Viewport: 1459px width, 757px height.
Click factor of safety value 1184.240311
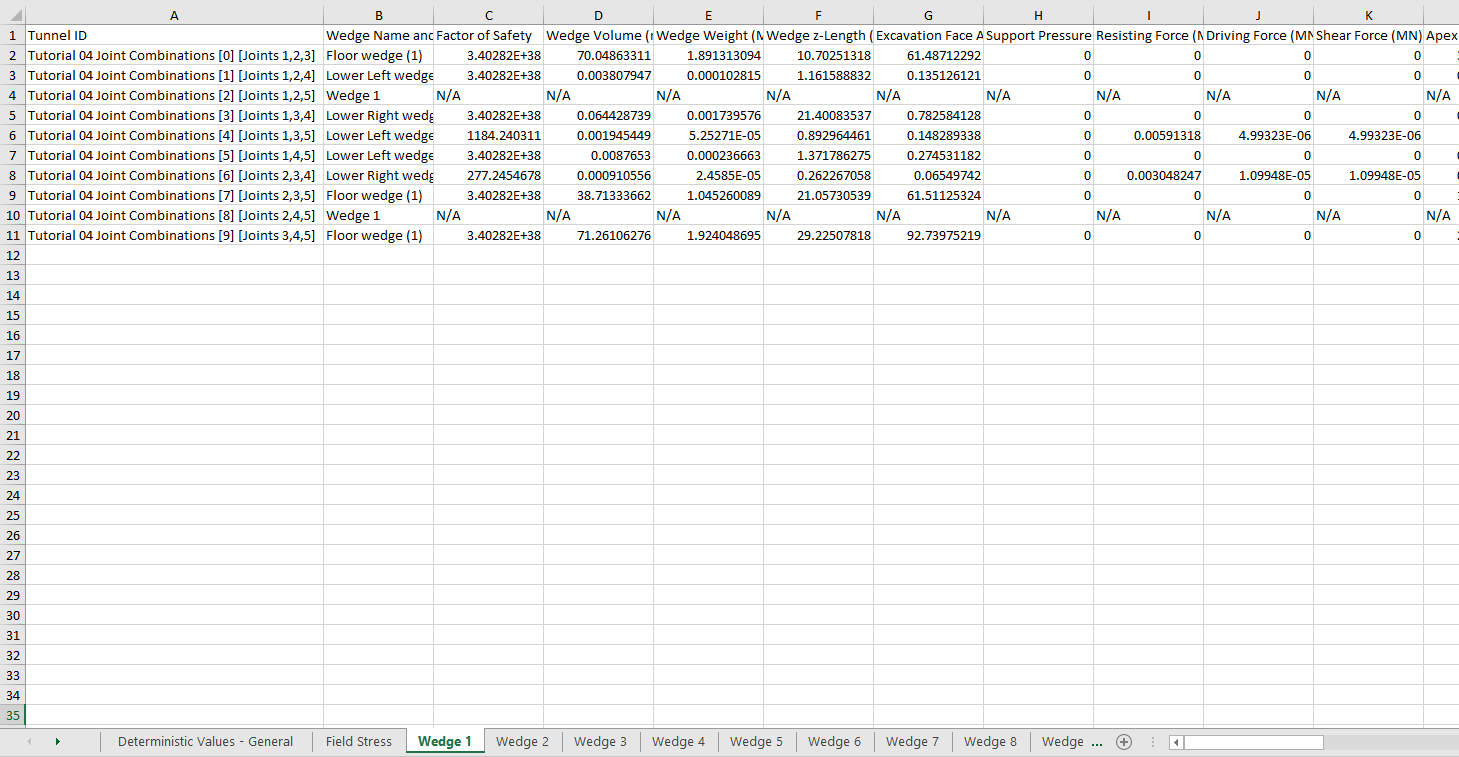(488, 135)
